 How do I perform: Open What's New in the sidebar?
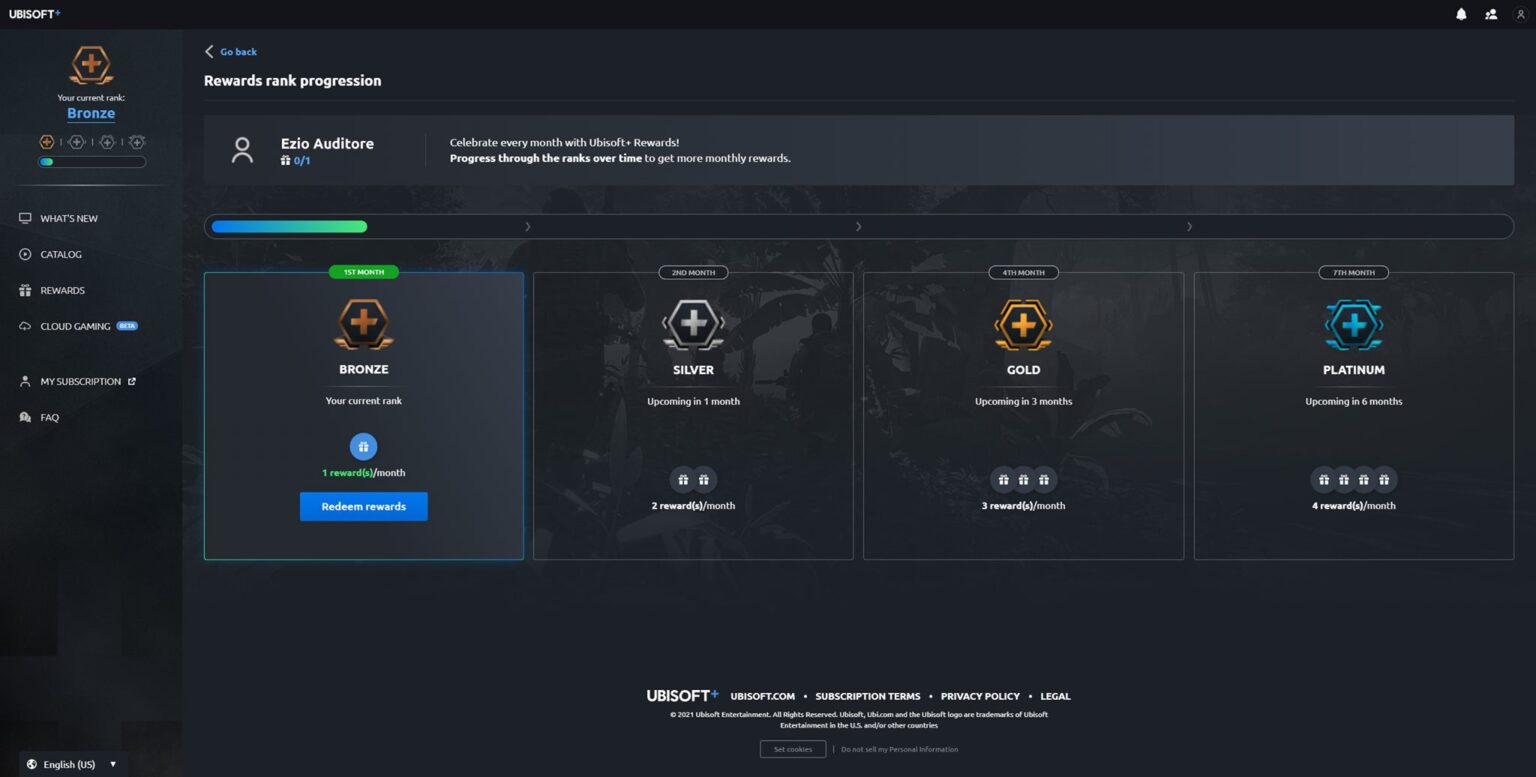tap(68, 218)
